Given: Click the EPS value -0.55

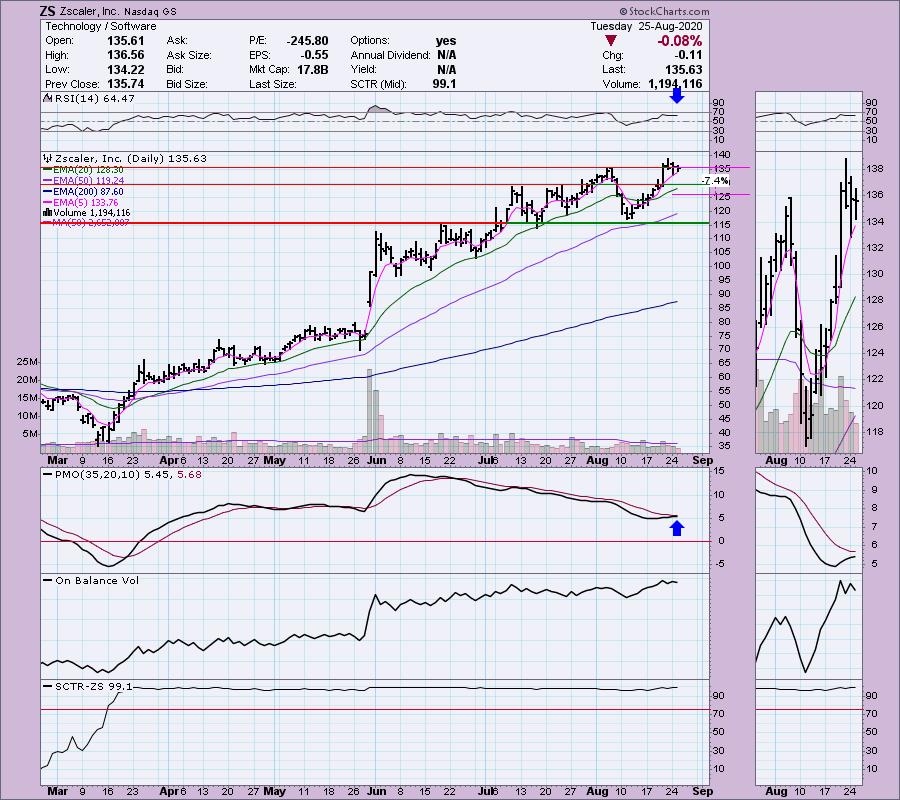Looking at the screenshot, I should [x=315, y=55].
